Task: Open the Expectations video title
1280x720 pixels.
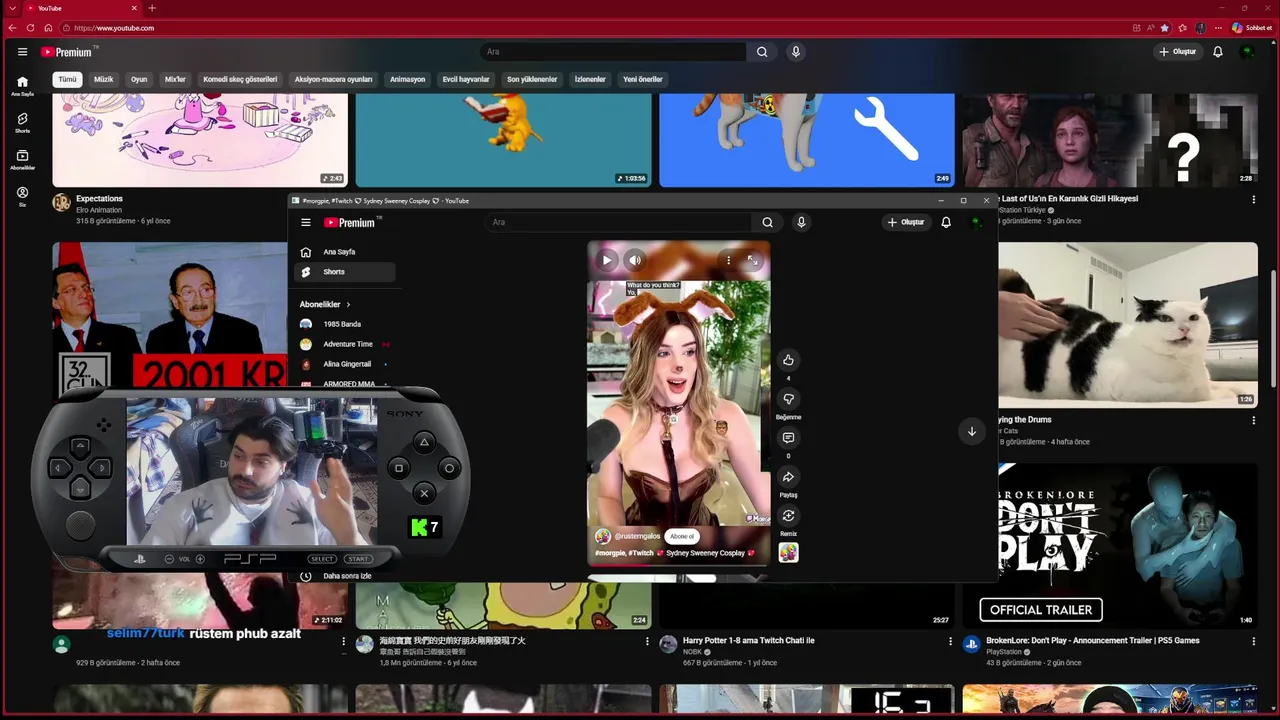Action: coord(99,199)
